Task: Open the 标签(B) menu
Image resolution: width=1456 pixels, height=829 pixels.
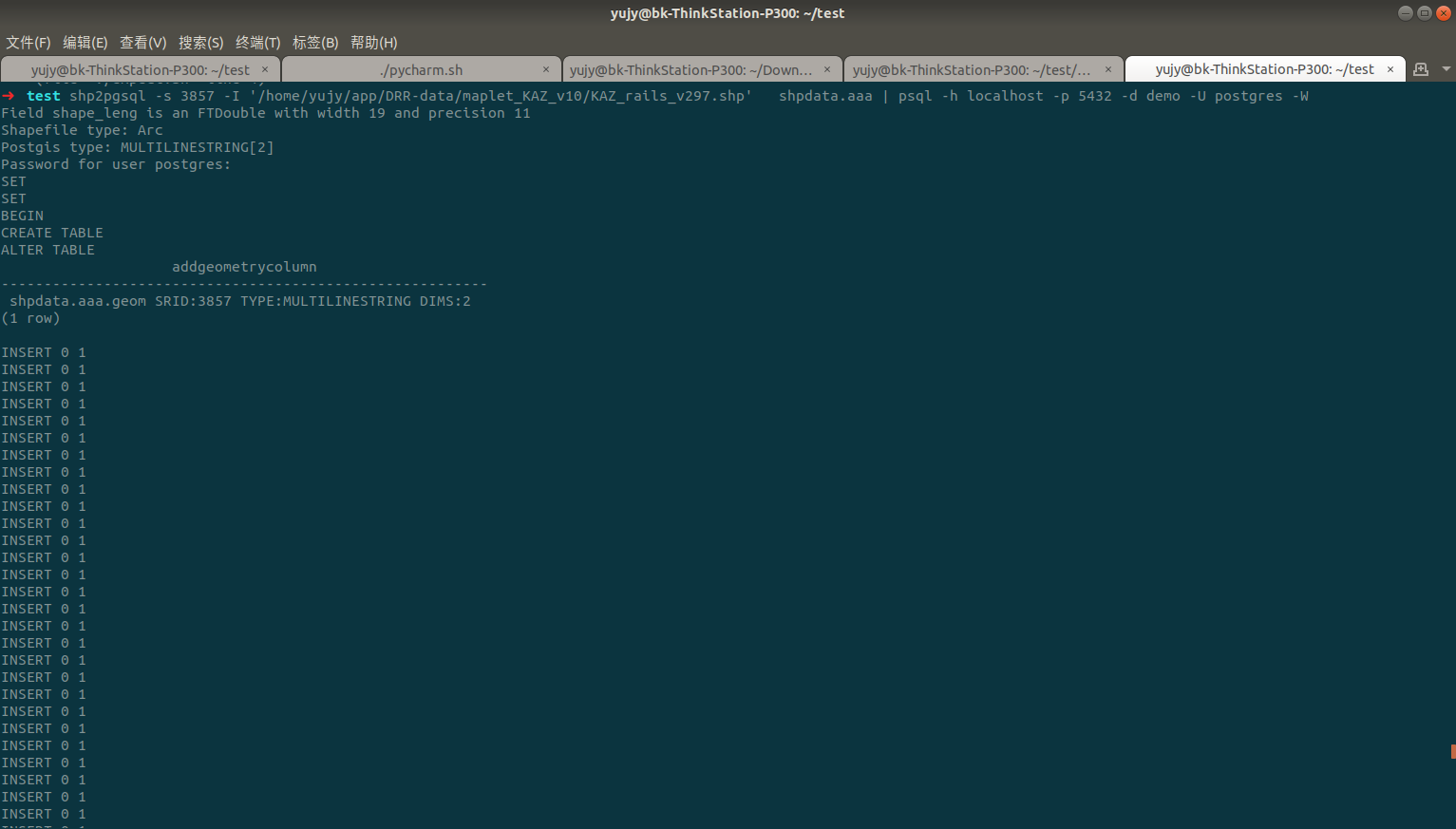Action: tap(314, 43)
